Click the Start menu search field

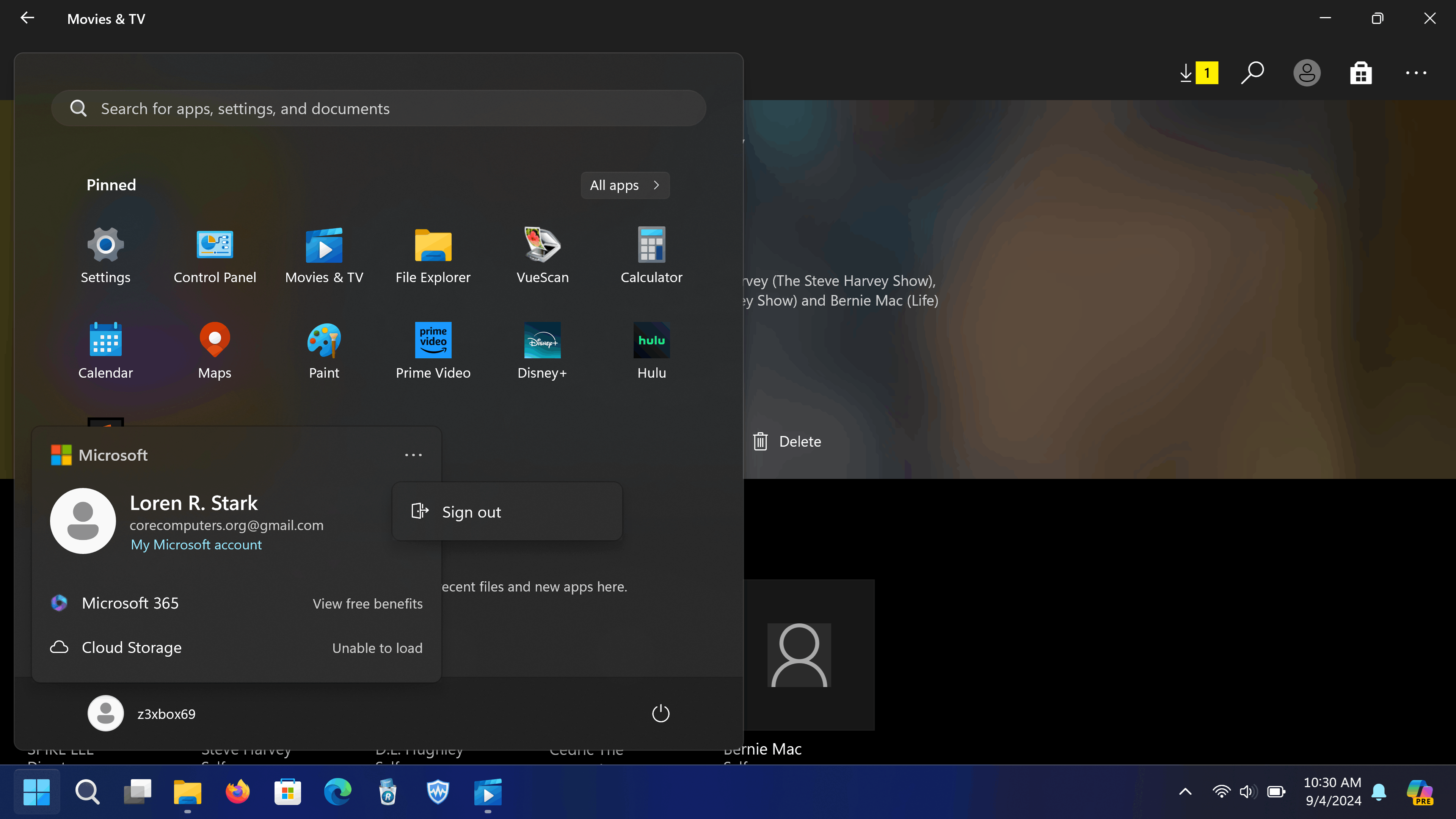(378, 108)
